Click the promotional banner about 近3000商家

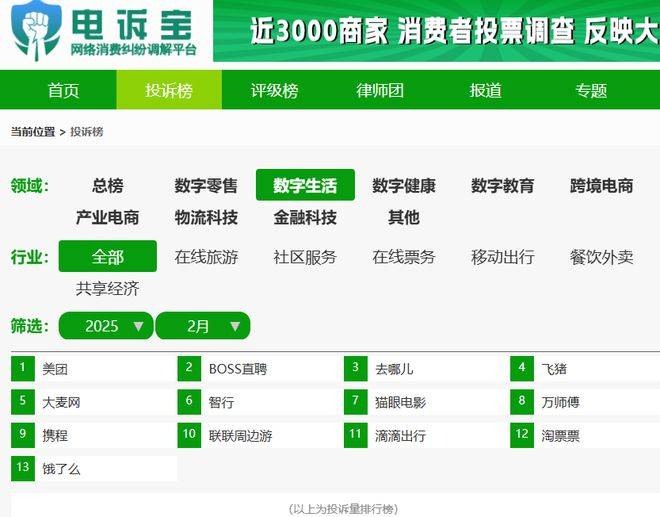(436, 31)
